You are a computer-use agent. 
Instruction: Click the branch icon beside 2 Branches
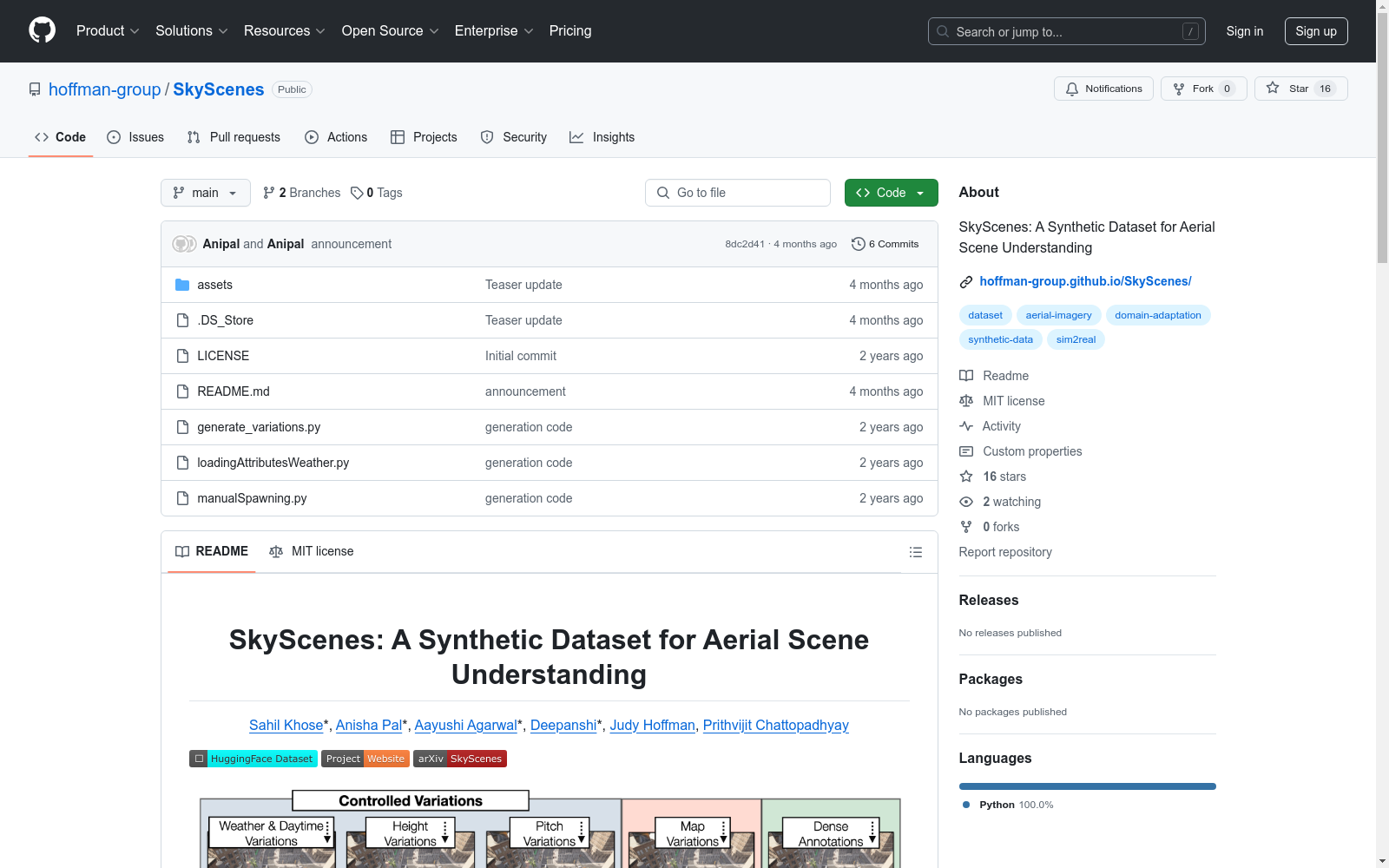pos(269,193)
